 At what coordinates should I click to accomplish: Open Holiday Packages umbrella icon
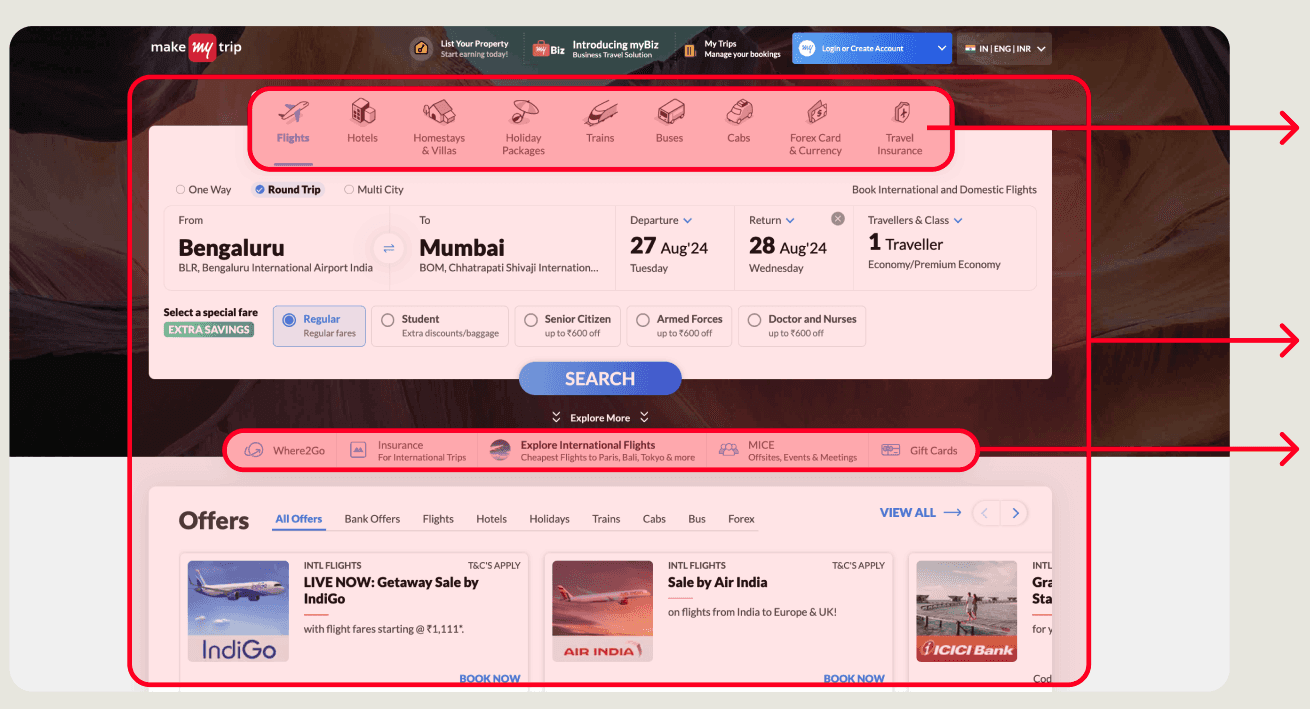(x=523, y=111)
